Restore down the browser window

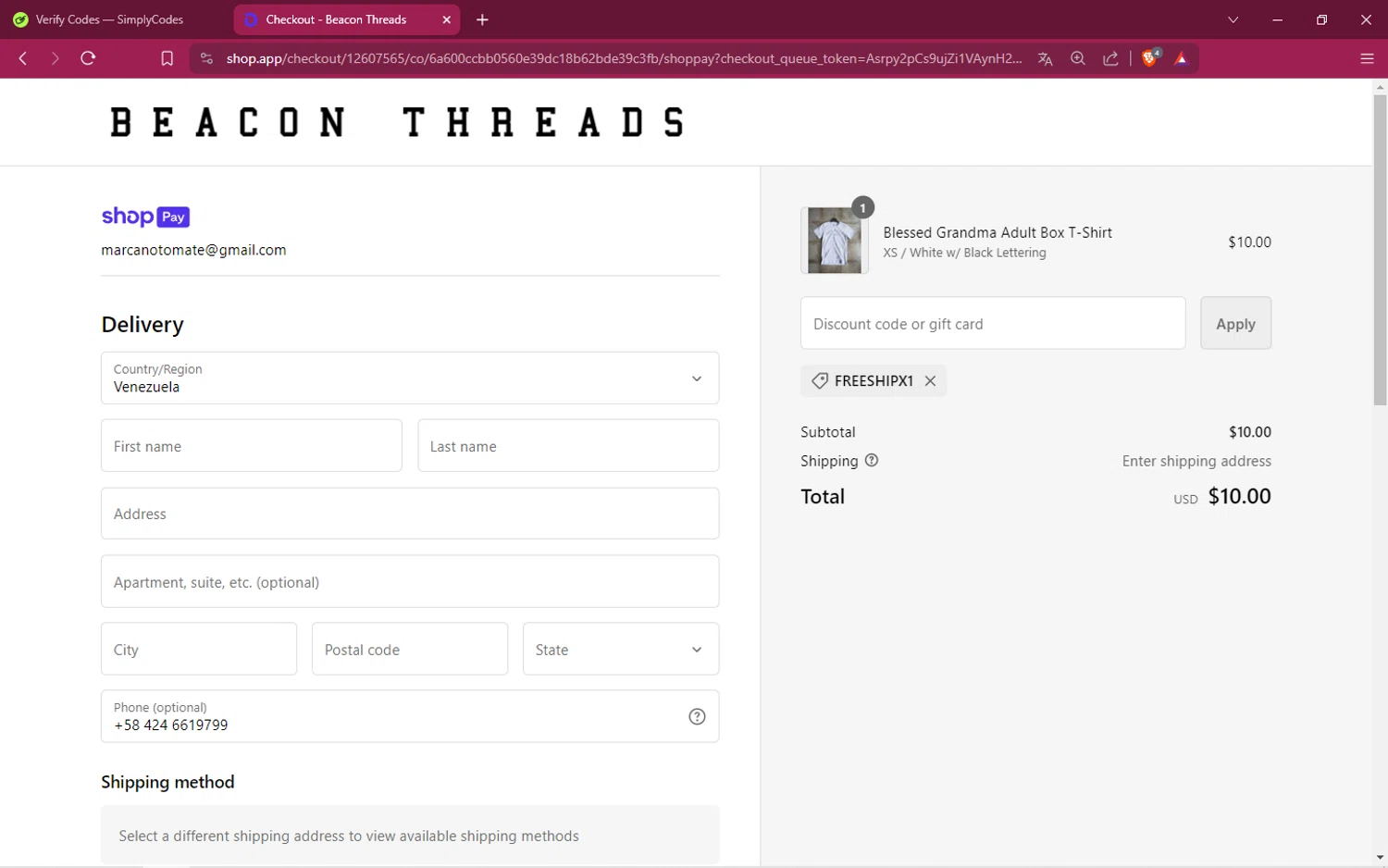1321,19
